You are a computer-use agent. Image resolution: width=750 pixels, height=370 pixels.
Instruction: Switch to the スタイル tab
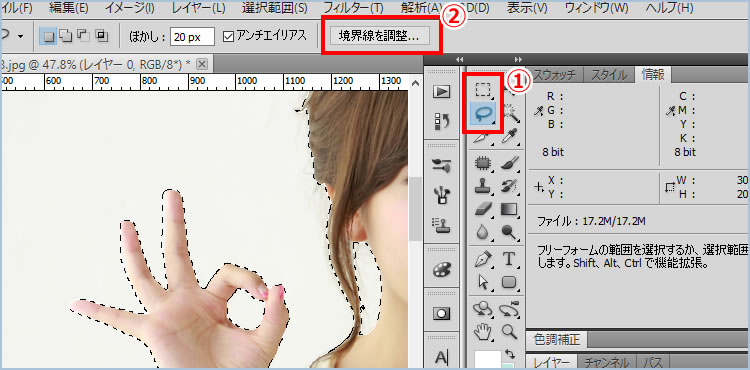pos(609,75)
